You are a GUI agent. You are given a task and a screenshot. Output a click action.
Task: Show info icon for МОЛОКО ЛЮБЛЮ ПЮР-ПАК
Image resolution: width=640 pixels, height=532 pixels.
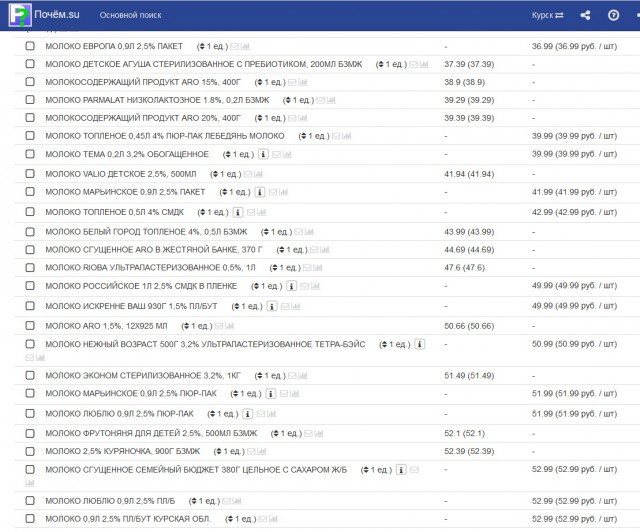point(247,414)
